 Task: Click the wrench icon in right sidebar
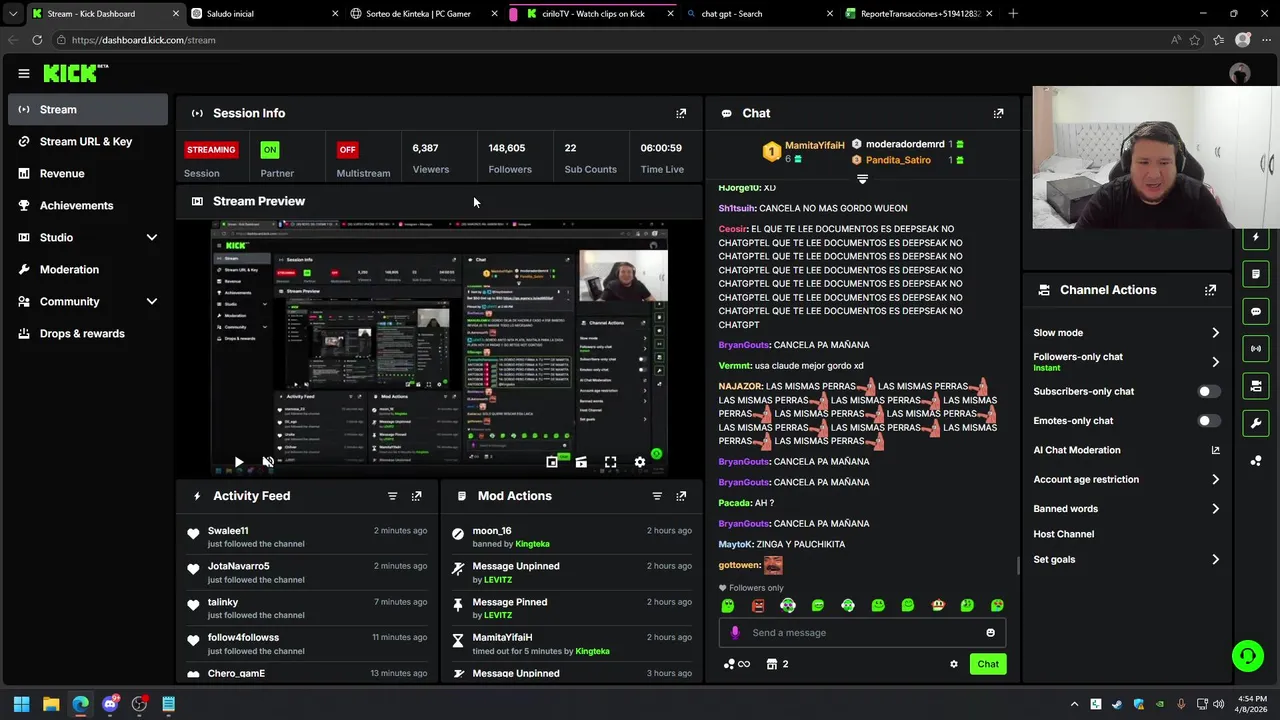pos(1256,423)
